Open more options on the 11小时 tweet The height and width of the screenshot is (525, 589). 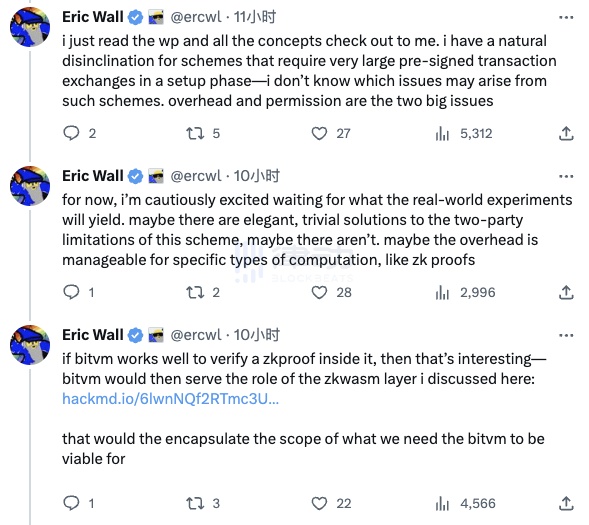click(x=566, y=17)
